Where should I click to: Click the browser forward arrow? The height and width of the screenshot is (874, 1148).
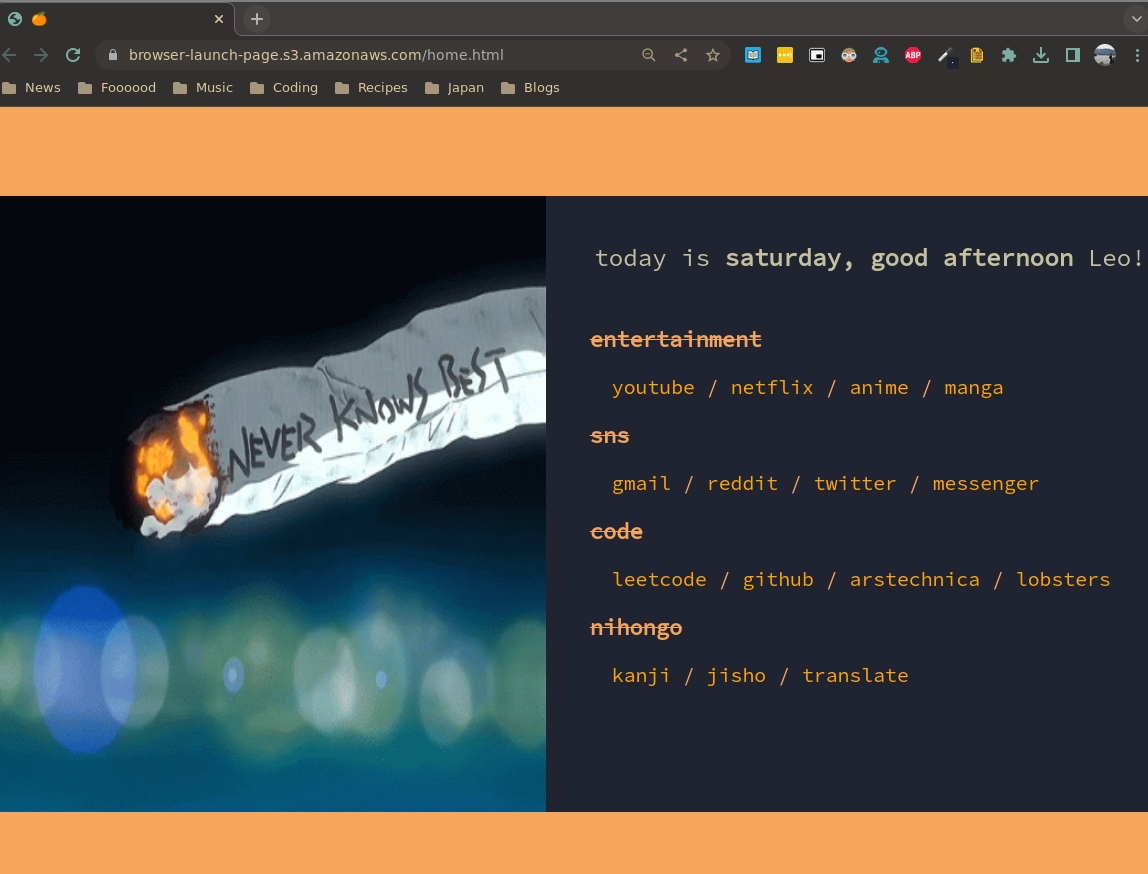click(x=41, y=55)
